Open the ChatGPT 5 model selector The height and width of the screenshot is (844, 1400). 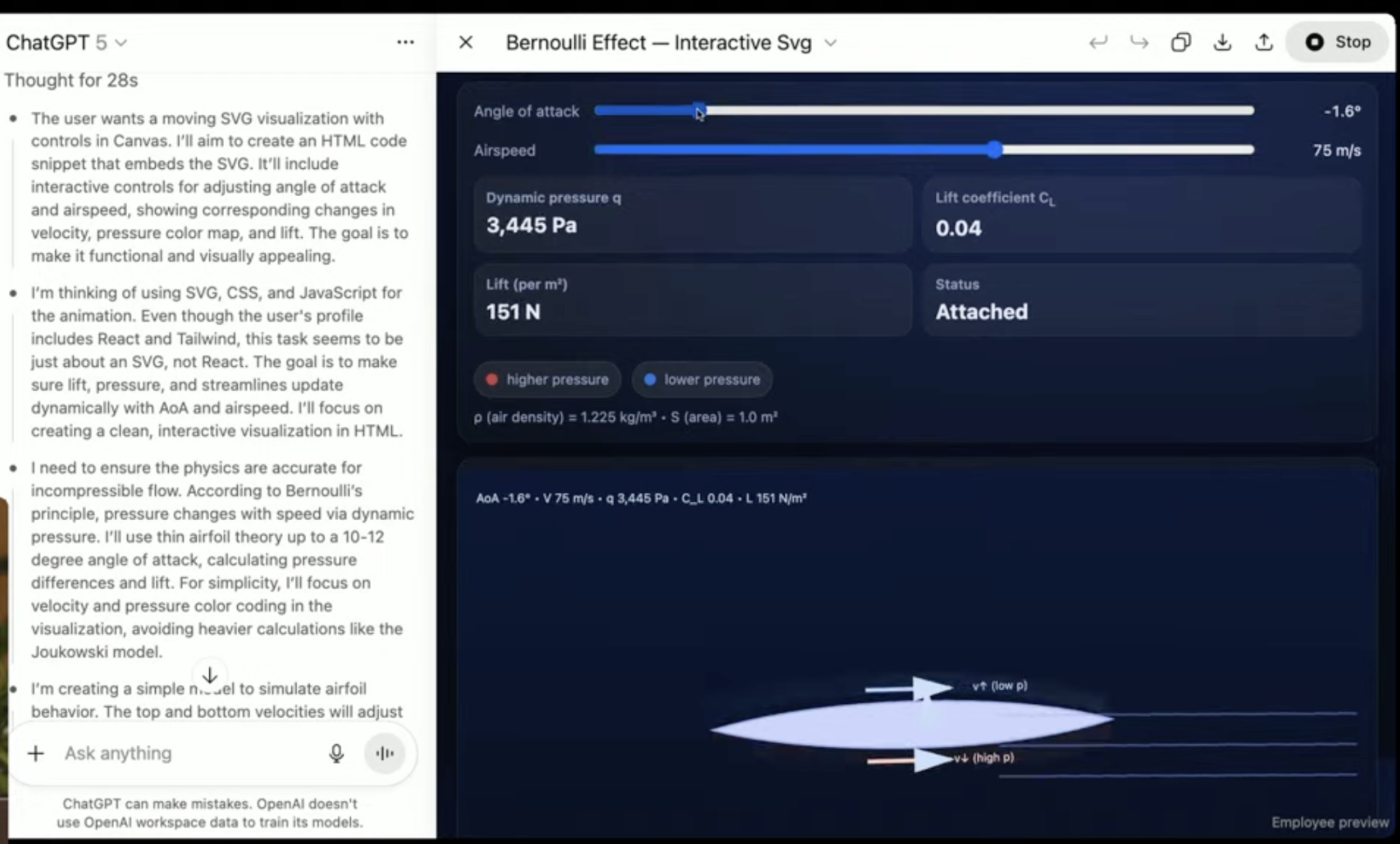pyautogui.click(x=67, y=42)
